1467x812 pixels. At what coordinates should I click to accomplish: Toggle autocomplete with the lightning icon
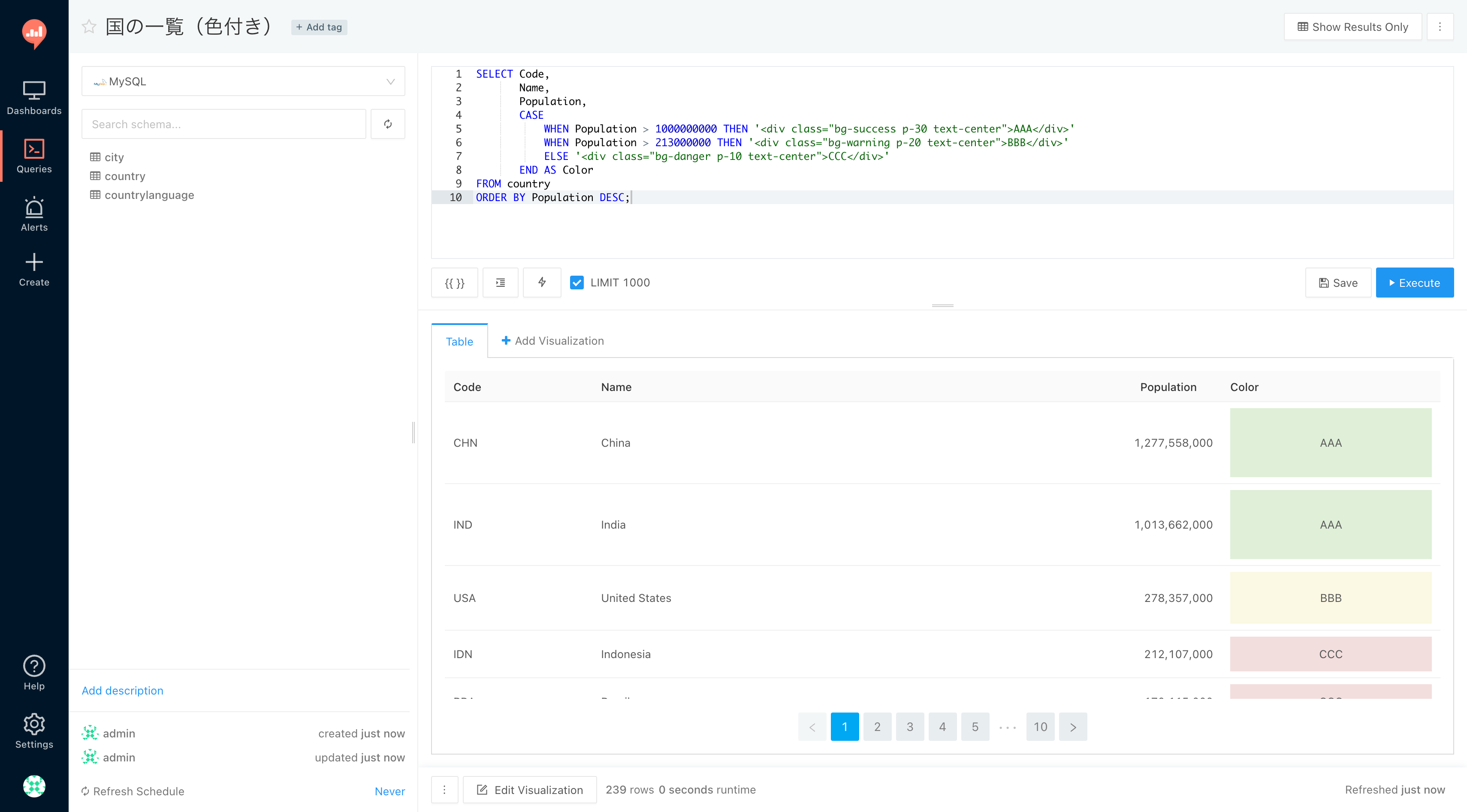[x=542, y=283]
